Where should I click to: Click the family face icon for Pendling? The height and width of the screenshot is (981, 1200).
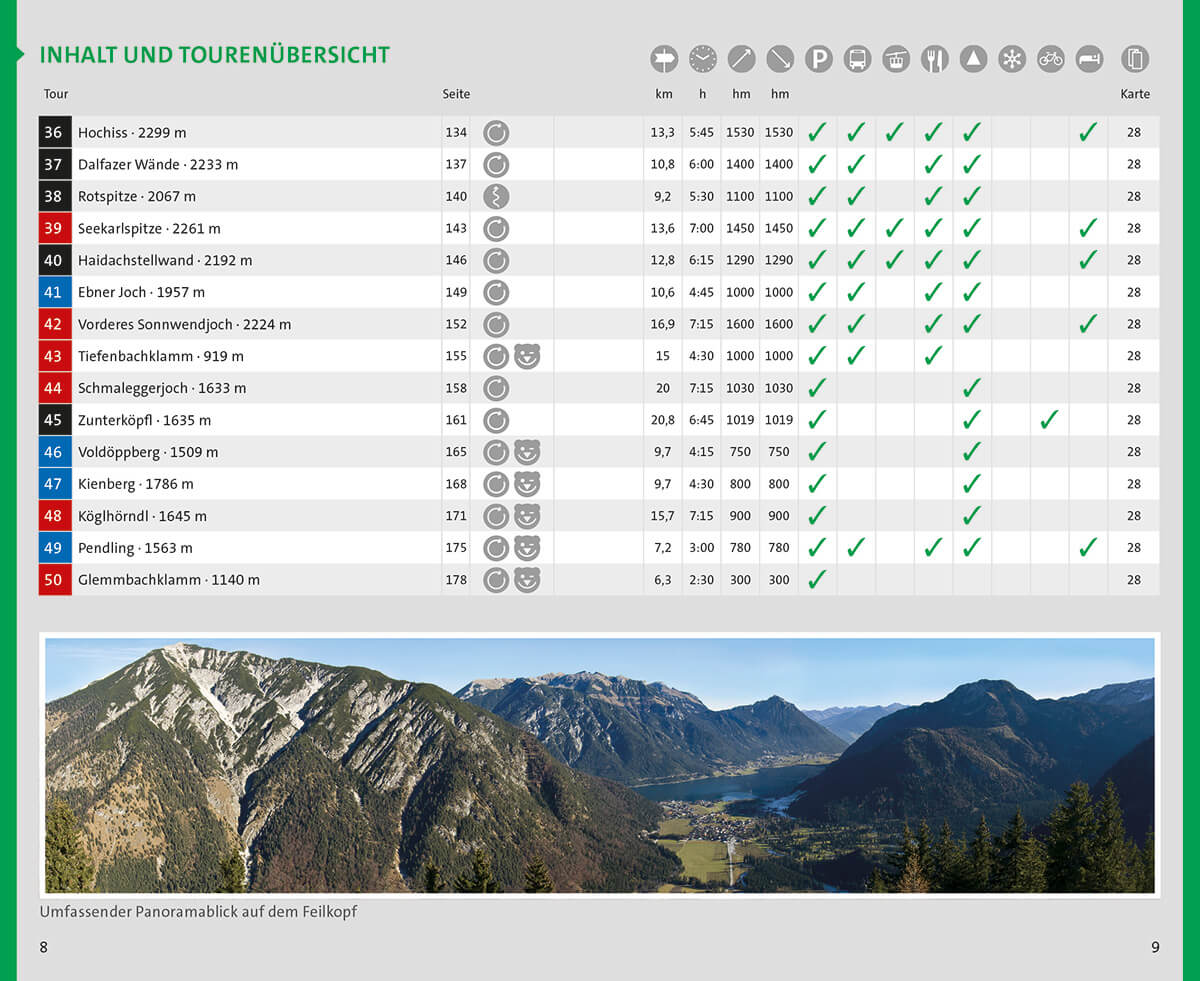[527, 548]
